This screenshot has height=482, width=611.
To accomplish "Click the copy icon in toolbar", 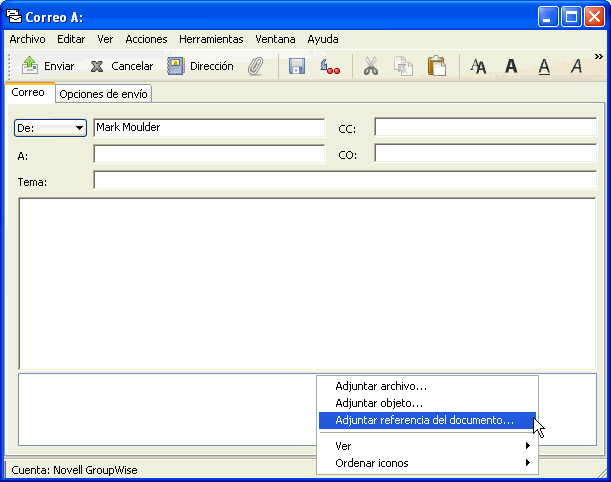I will point(403,66).
